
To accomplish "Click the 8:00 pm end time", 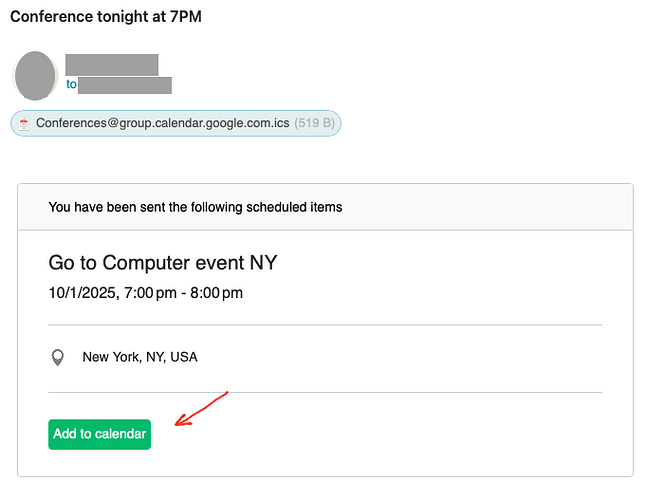I will [x=216, y=293].
